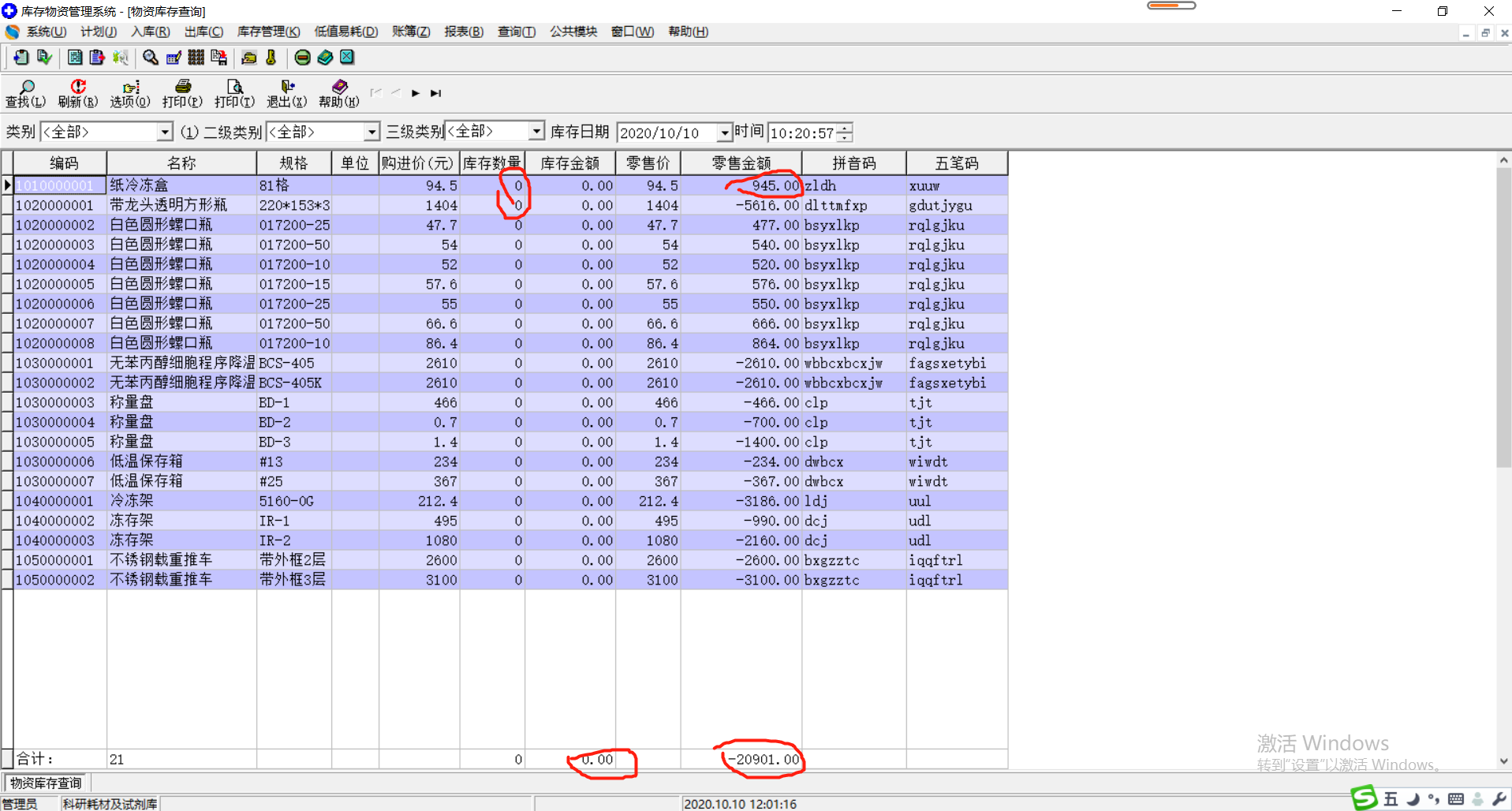Open 帮助(H) help book icon
1512x811 pixels.
point(338,93)
